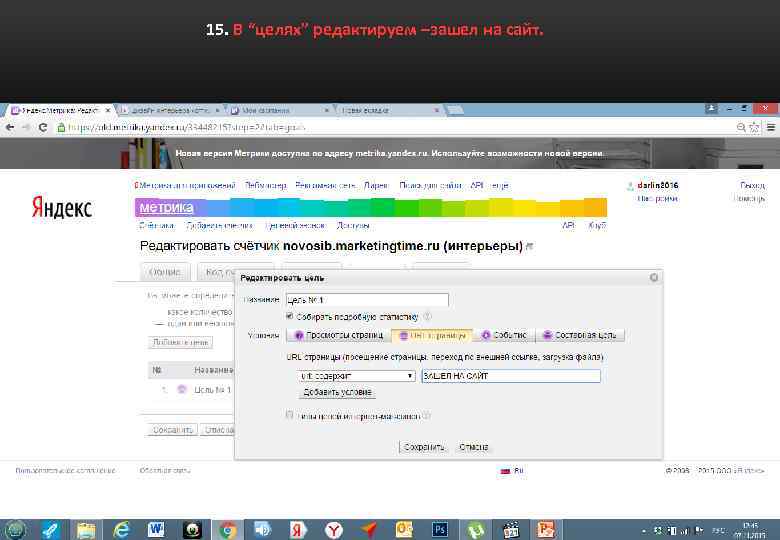Click Добавить условие button
Image resolution: width=780 pixels, height=540 pixels.
(x=337, y=392)
